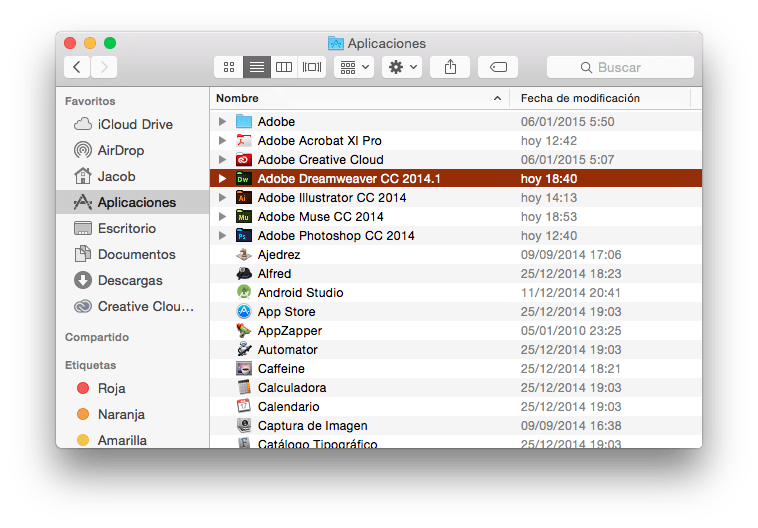Expand Adobe Creative Cloud folder
The image size is (758, 528).
(222, 160)
